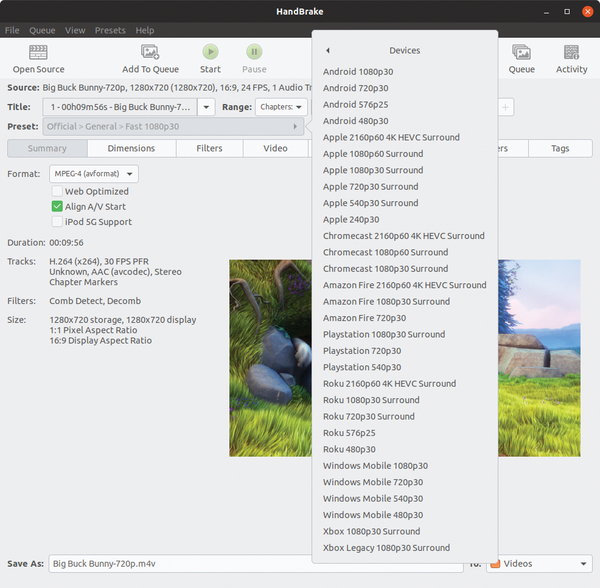The width and height of the screenshot is (600, 588).
Task: Uncheck Align A/V Start
Action: [x=57, y=207]
